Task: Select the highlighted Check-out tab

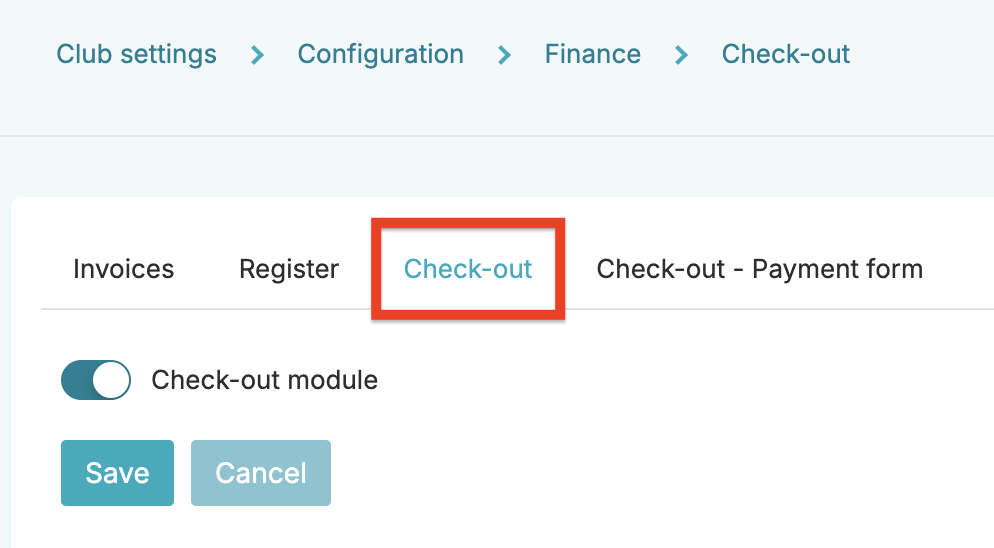Action: pos(468,269)
